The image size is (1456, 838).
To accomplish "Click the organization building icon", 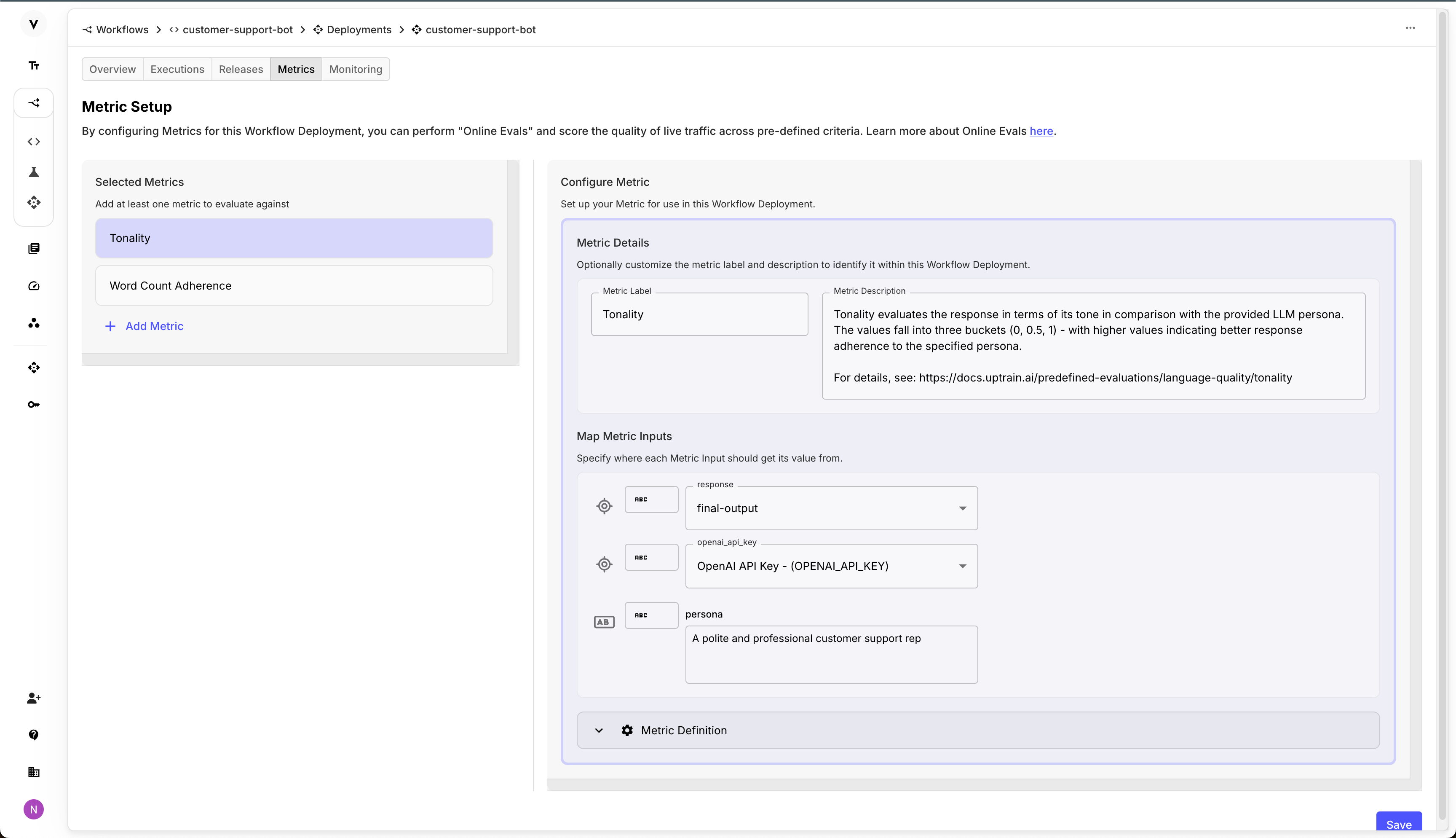I will [x=34, y=772].
